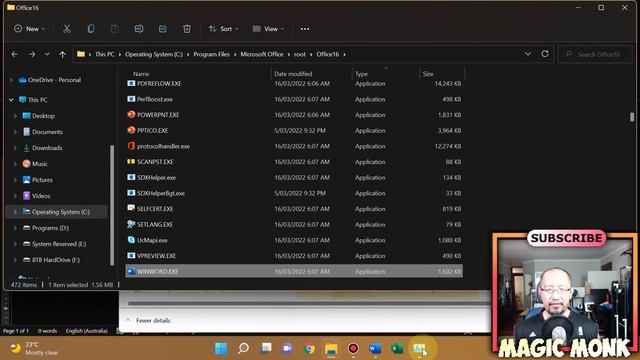Open File Explorer taskbar icon

click(x=331, y=349)
